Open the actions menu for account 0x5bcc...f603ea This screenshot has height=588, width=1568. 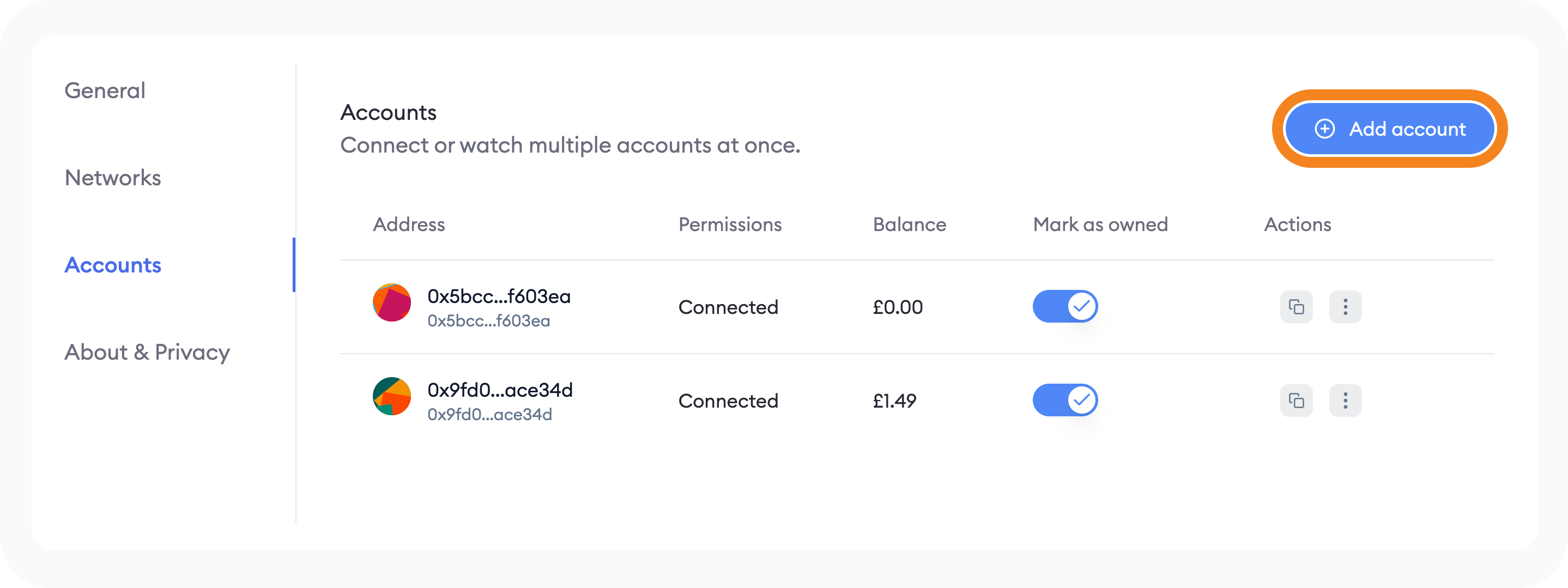click(x=1346, y=307)
